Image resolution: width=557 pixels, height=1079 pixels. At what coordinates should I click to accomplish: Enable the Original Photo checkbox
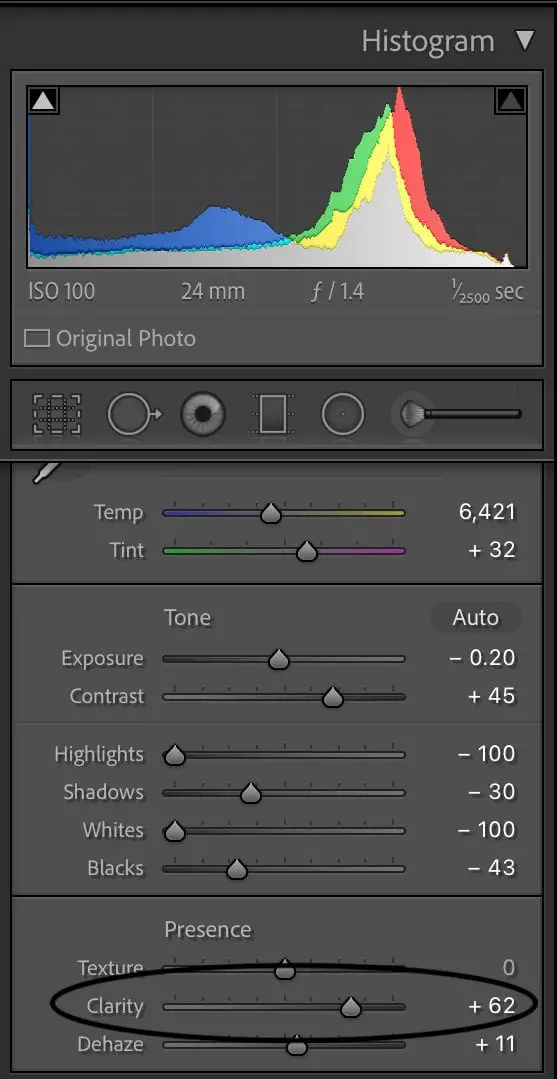[x=36, y=339]
